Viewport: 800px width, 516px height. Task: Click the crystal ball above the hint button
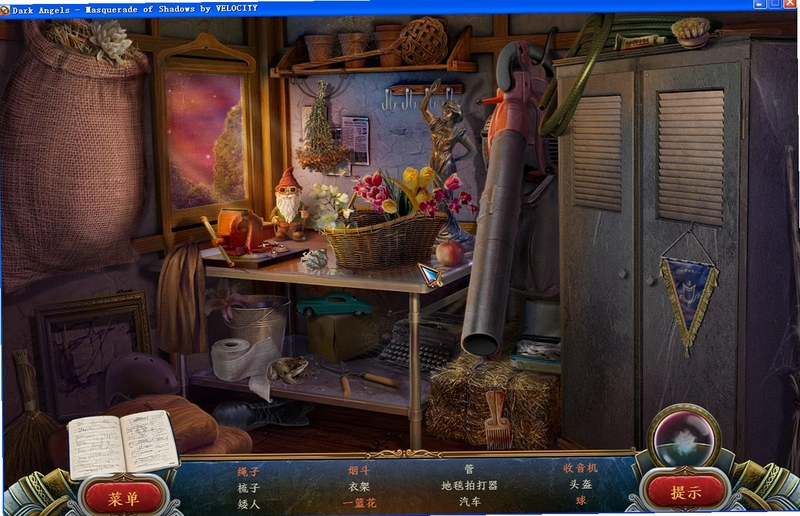pyautogui.click(x=686, y=437)
